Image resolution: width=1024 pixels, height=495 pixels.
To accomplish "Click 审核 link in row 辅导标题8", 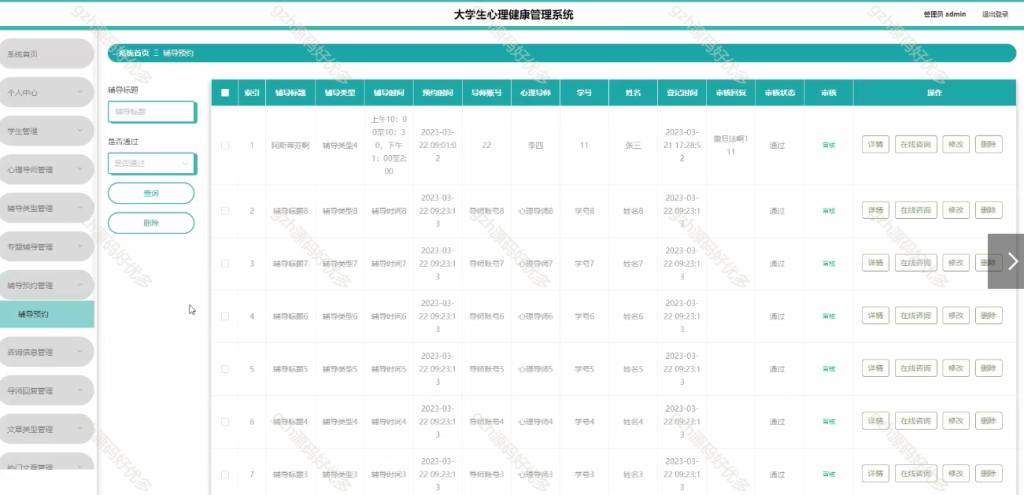I will tap(829, 211).
